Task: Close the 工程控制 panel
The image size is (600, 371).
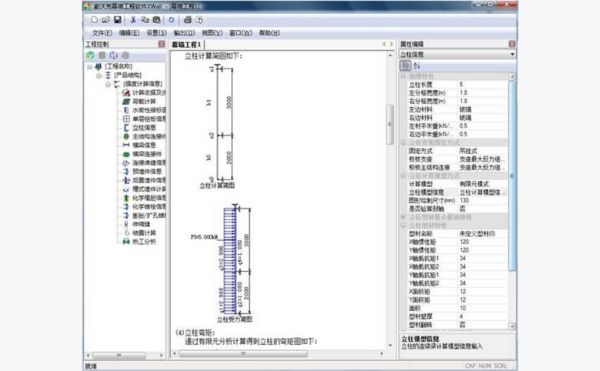Action: (161, 44)
